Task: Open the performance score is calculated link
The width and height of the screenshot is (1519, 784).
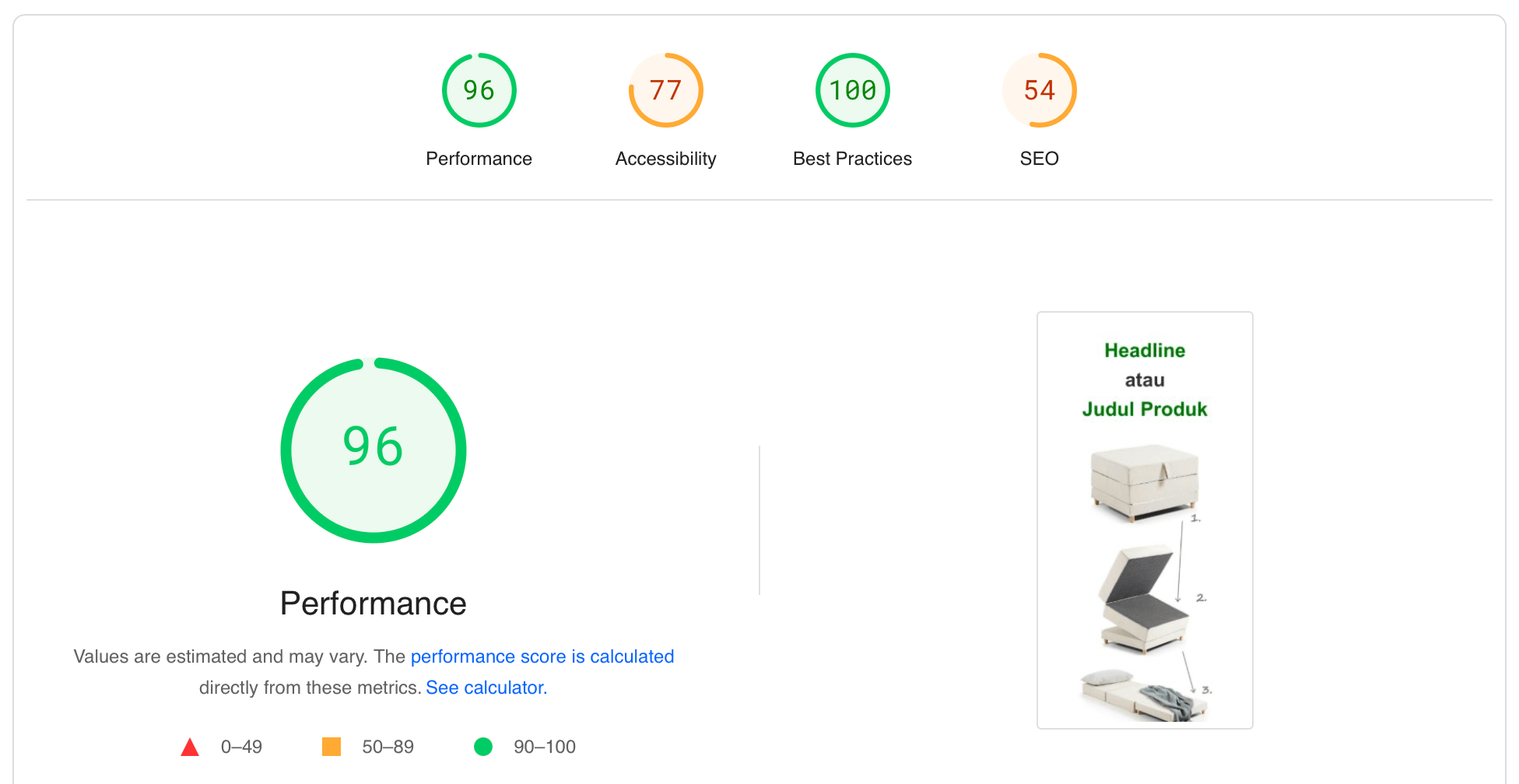Action: [542, 656]
